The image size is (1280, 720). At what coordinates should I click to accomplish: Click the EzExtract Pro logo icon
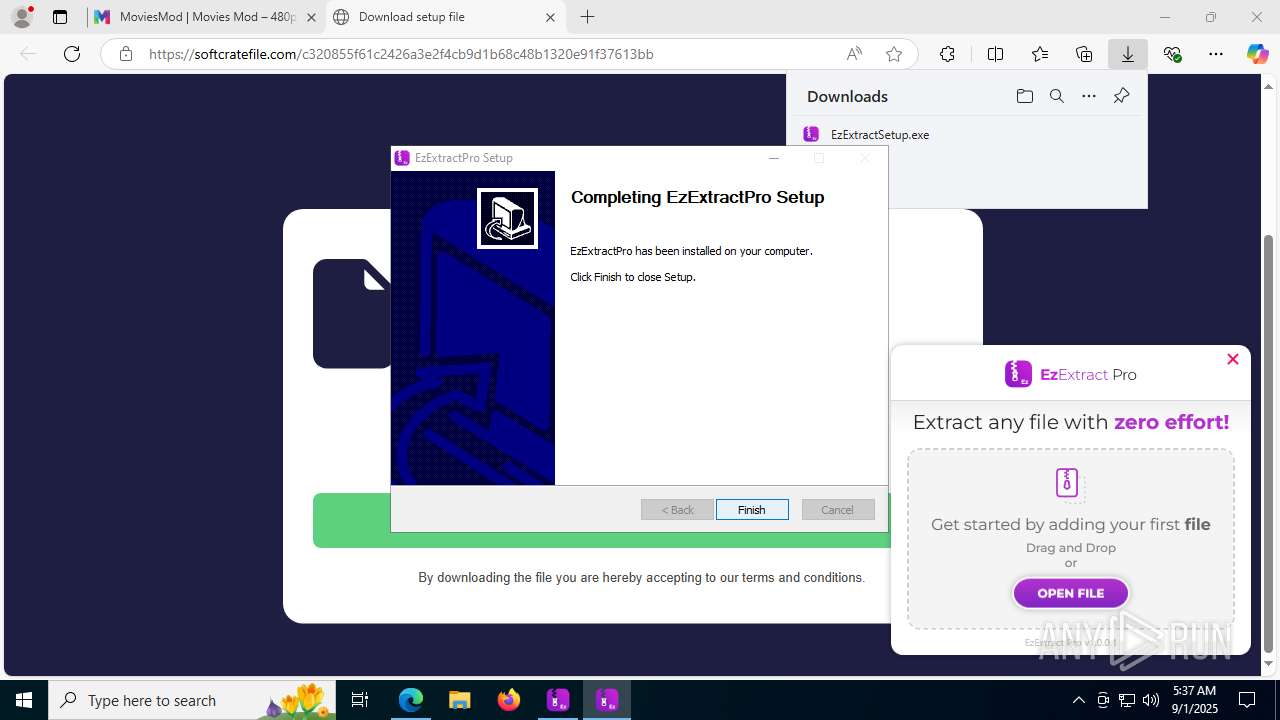coord(1018,374)
